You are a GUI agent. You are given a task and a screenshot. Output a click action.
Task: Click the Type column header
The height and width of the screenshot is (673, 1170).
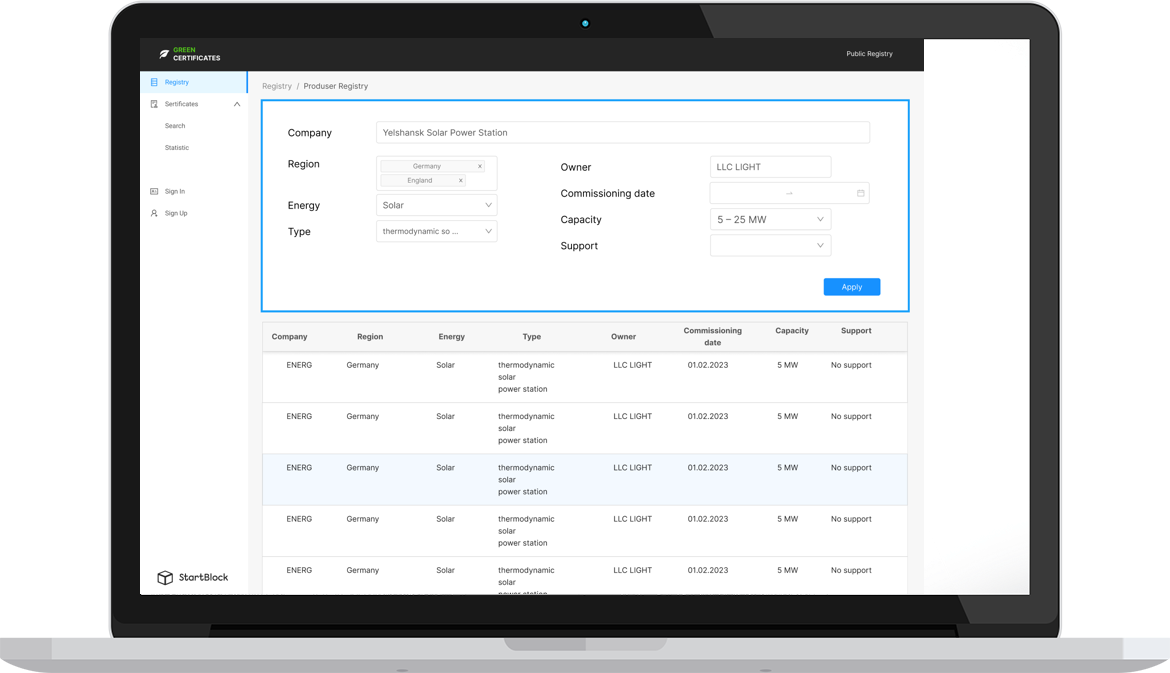tap(532, 336)
